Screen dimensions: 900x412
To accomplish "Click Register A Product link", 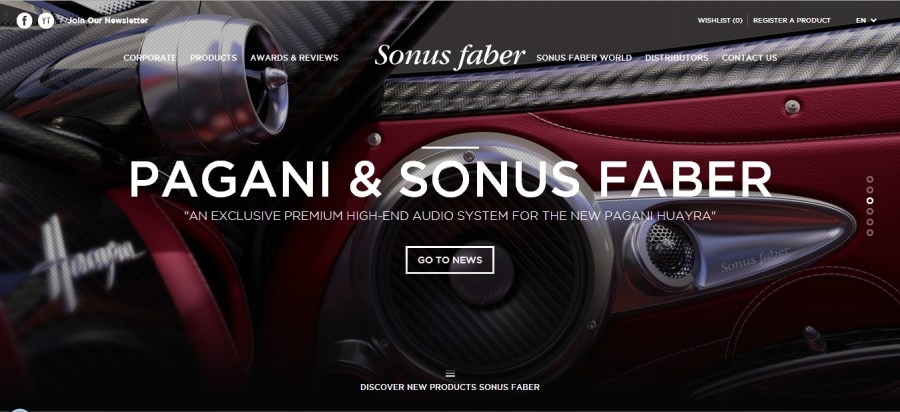I will click(792, 20).
